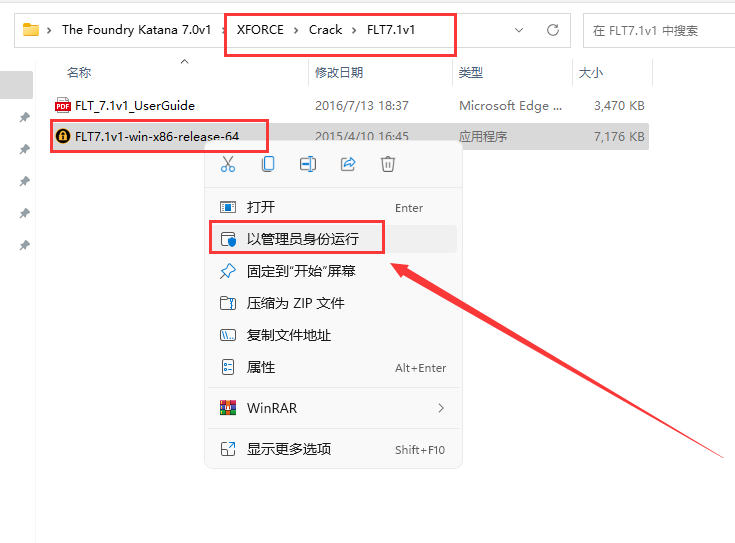Screen dimensions: 735x543
Task: Sort by 名称 column header
Action: point(79,73)
